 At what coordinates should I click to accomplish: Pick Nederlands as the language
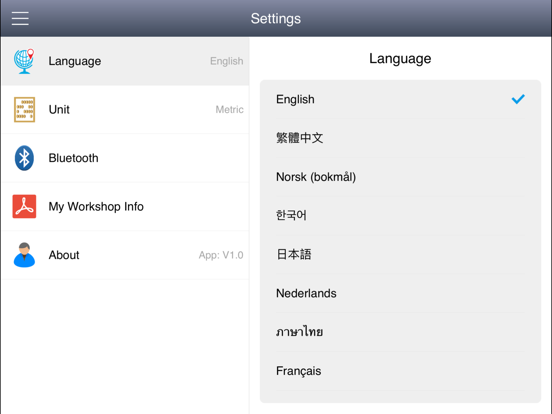400,293
